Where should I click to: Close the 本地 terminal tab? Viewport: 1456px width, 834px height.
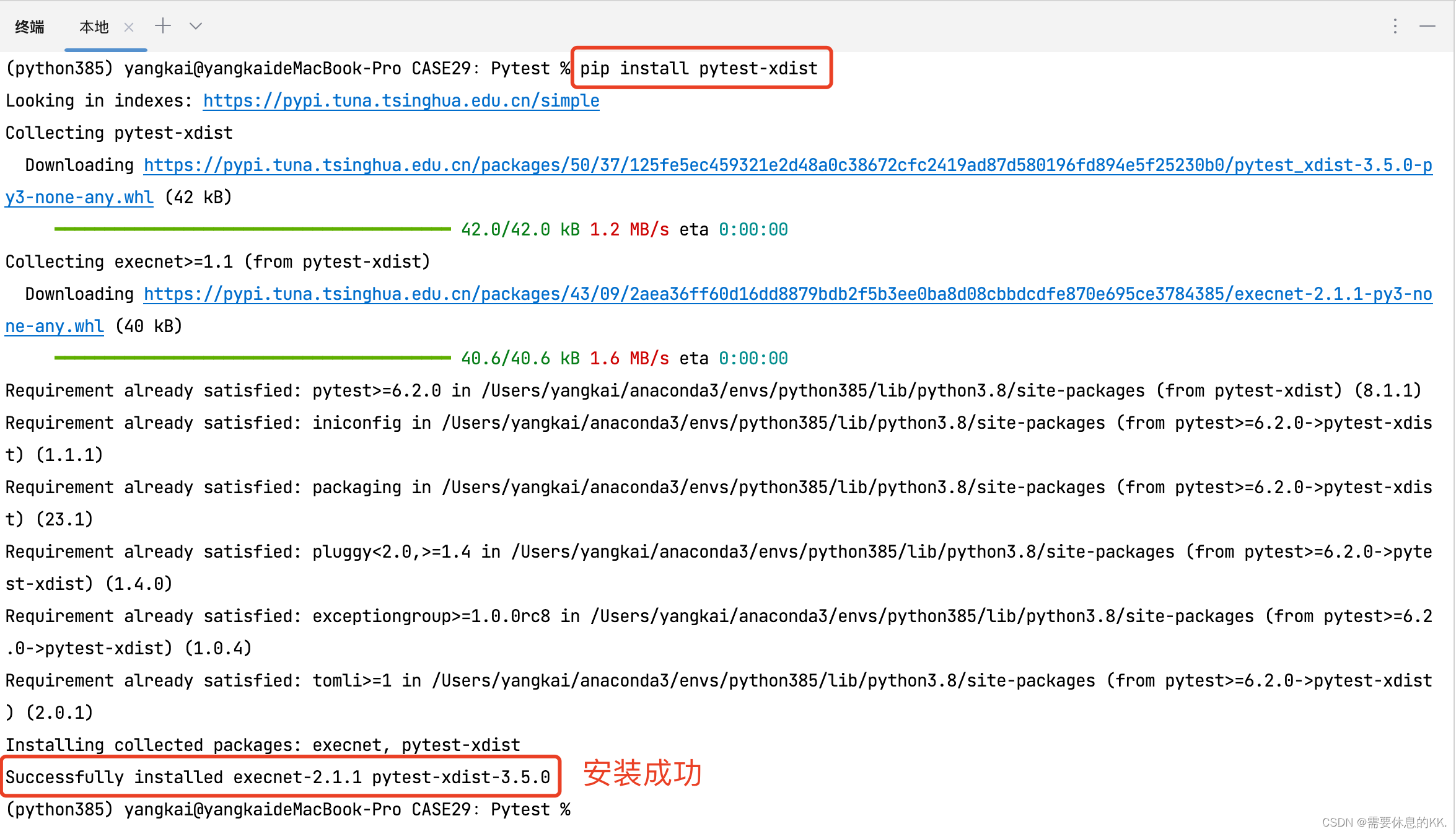pos(129,27)
